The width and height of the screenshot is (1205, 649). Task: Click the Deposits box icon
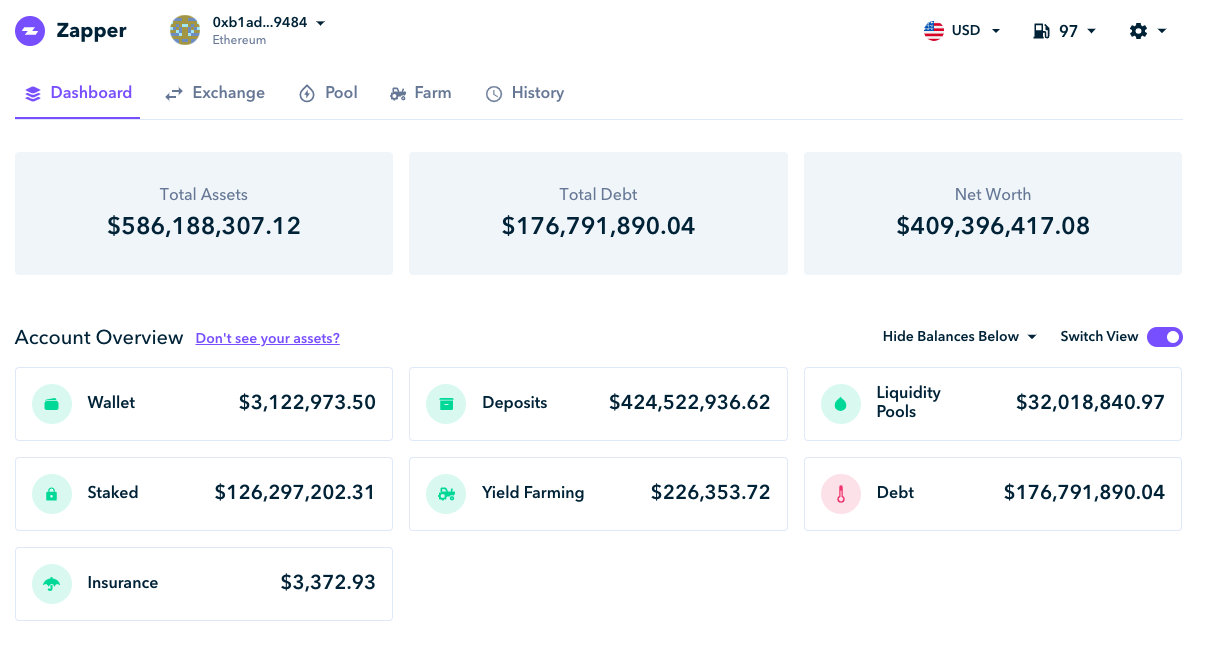[x=446, y=404]
